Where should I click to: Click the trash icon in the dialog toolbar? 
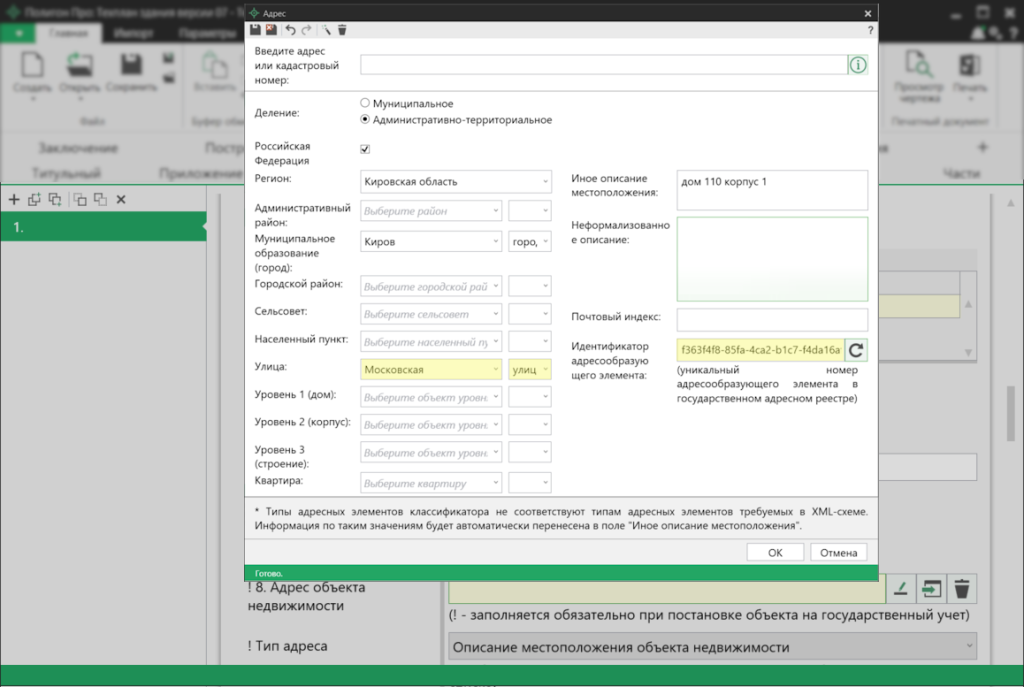coord(342,31)
